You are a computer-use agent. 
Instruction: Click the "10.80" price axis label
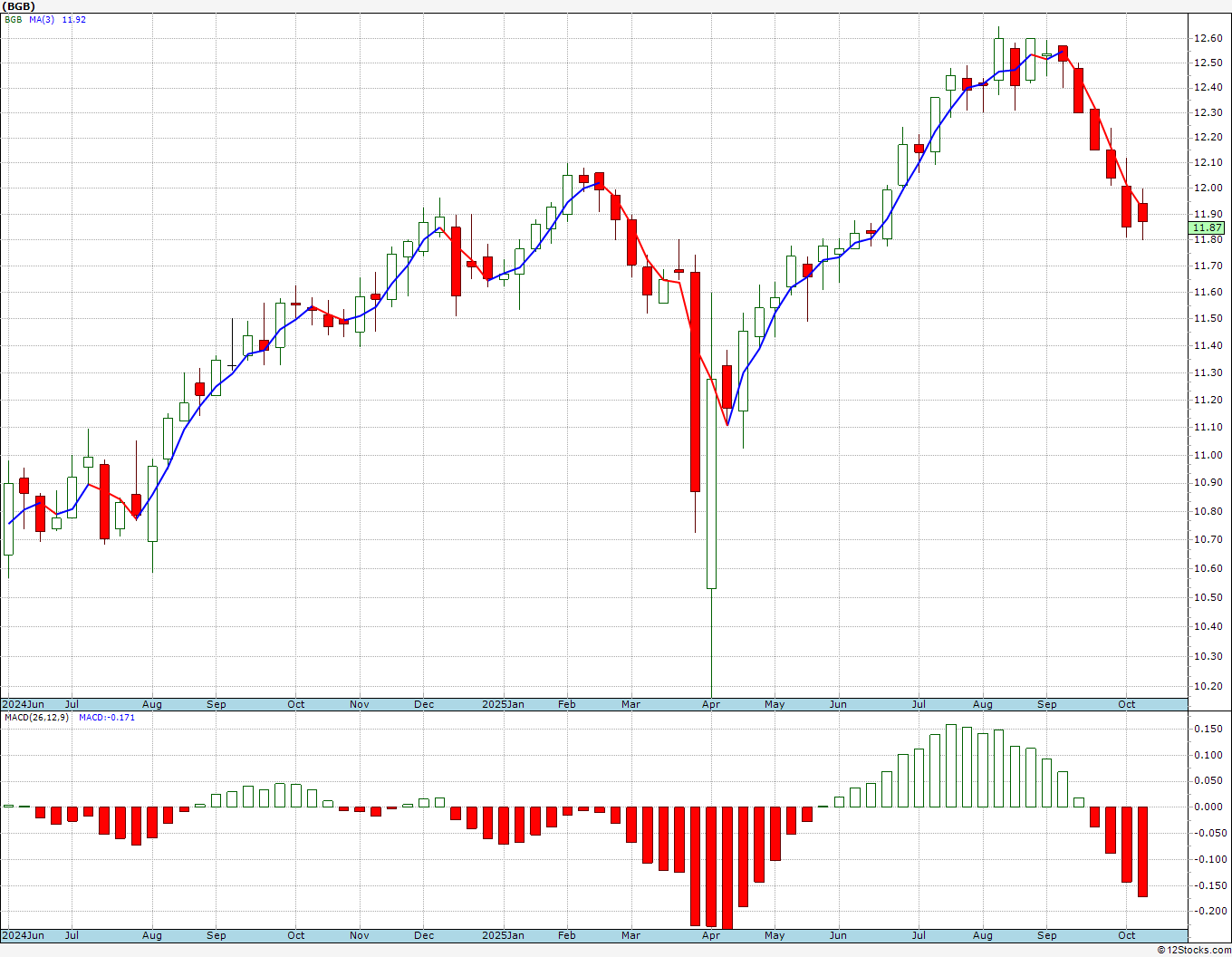tap(1208, 511)
